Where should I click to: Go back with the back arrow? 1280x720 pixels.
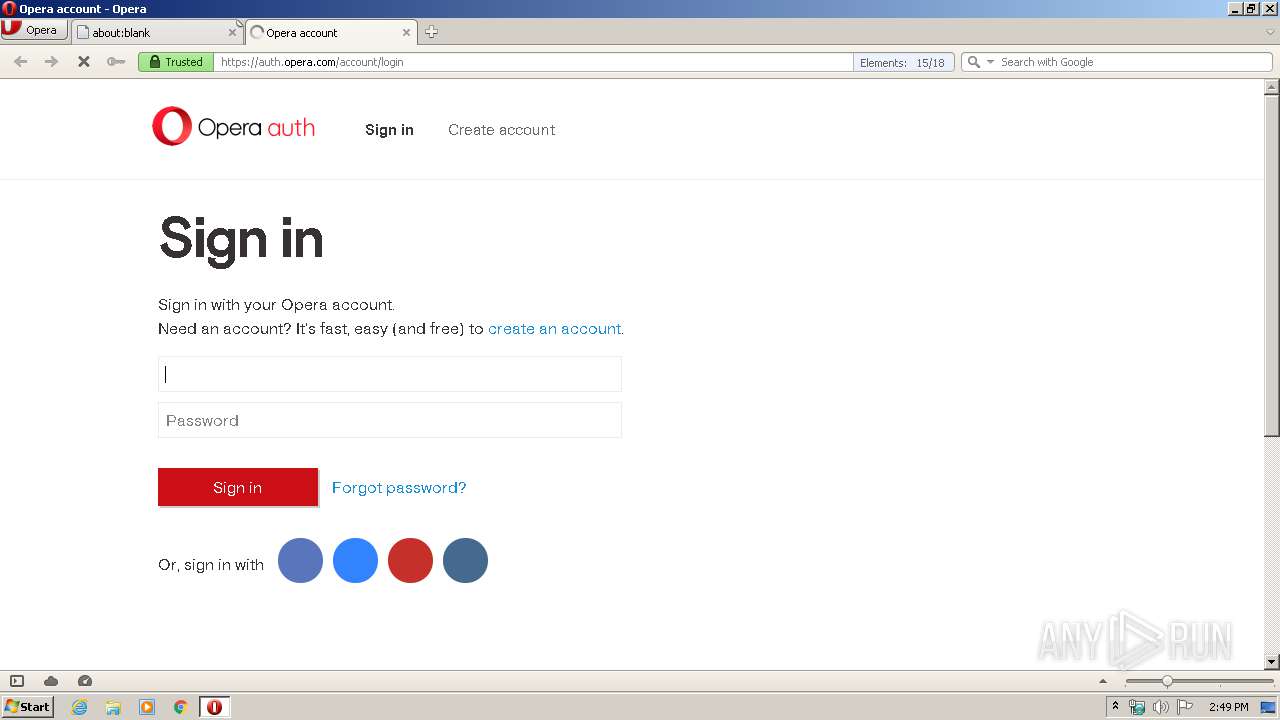[20, 62]
